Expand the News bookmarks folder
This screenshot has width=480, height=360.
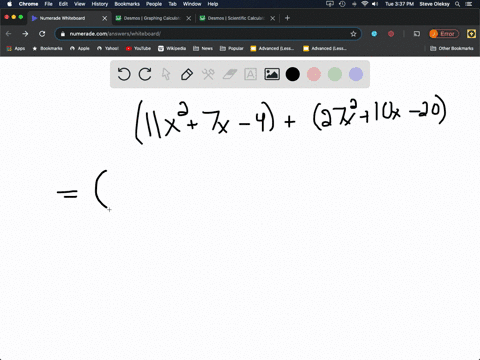point(203,48)
